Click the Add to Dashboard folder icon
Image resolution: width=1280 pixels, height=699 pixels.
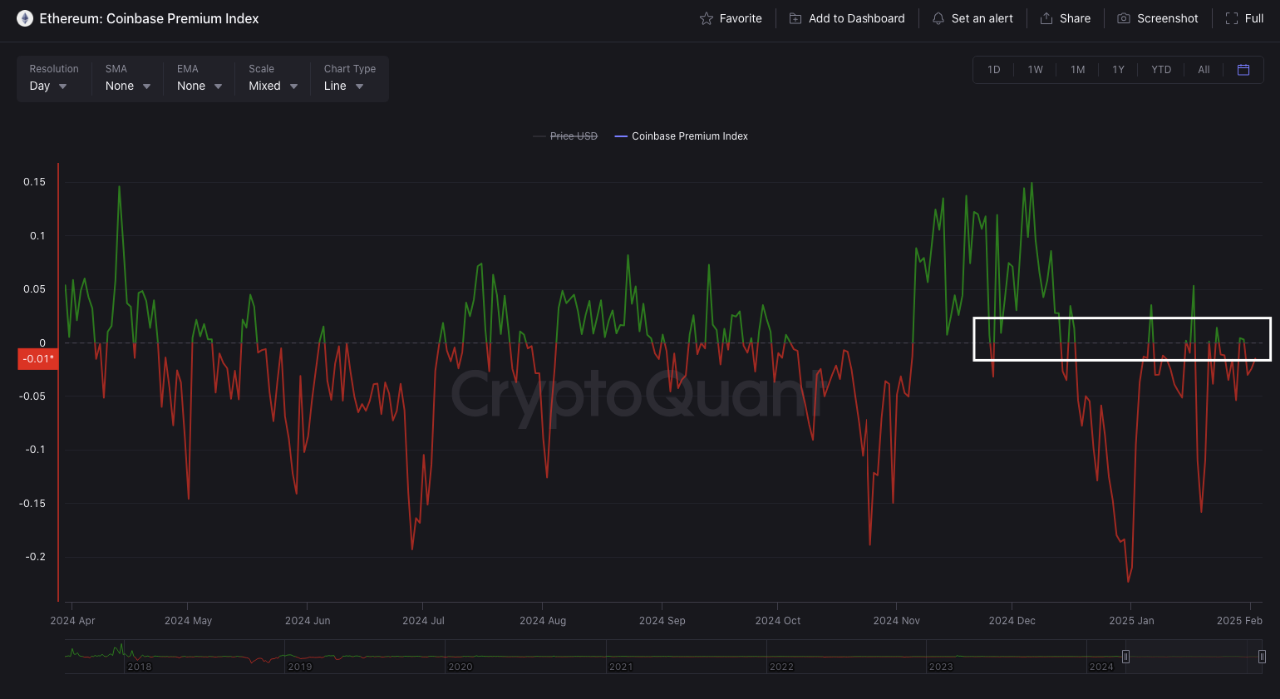coord(795,19)
